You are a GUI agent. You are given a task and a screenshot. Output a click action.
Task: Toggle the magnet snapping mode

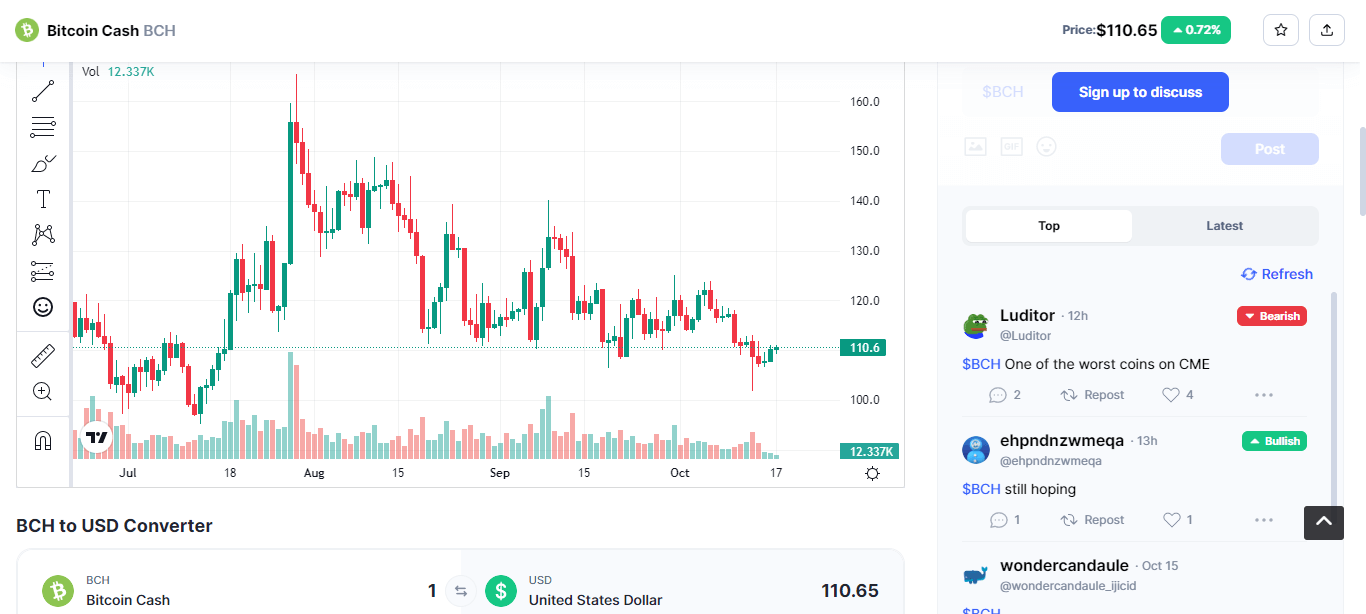[43, 440]
